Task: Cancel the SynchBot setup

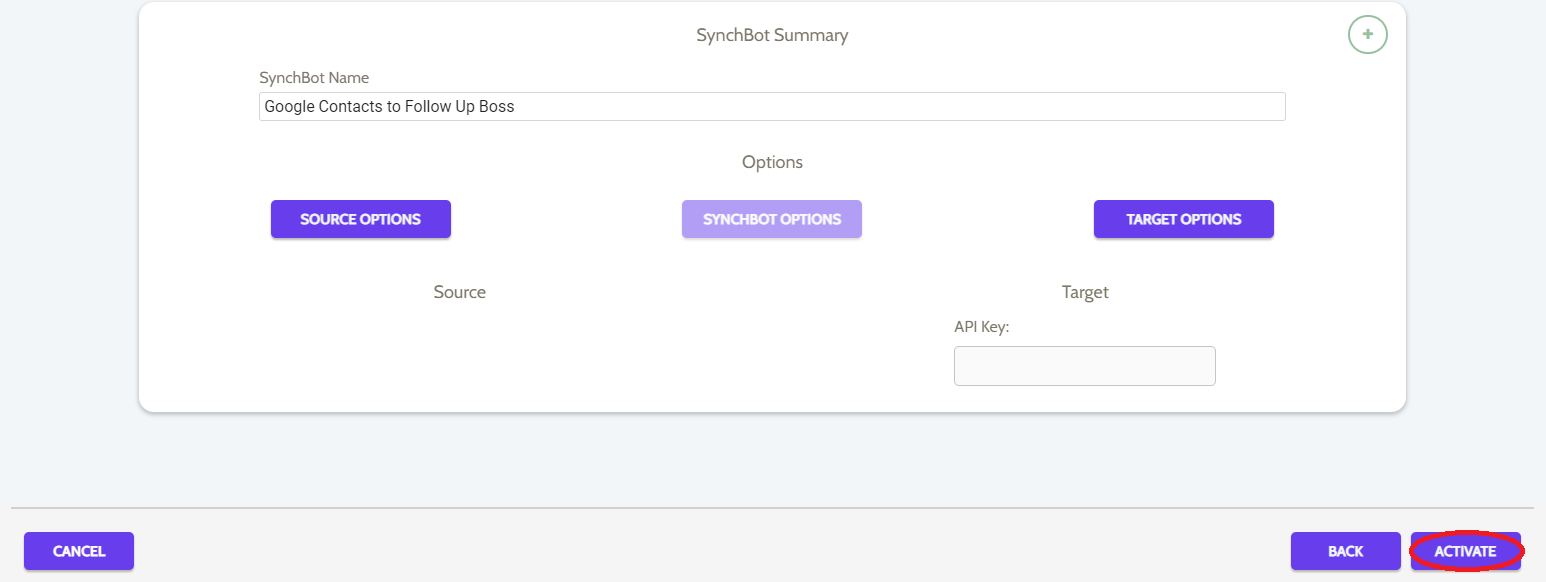Action: pyautogui.click(x=79, y=551)
